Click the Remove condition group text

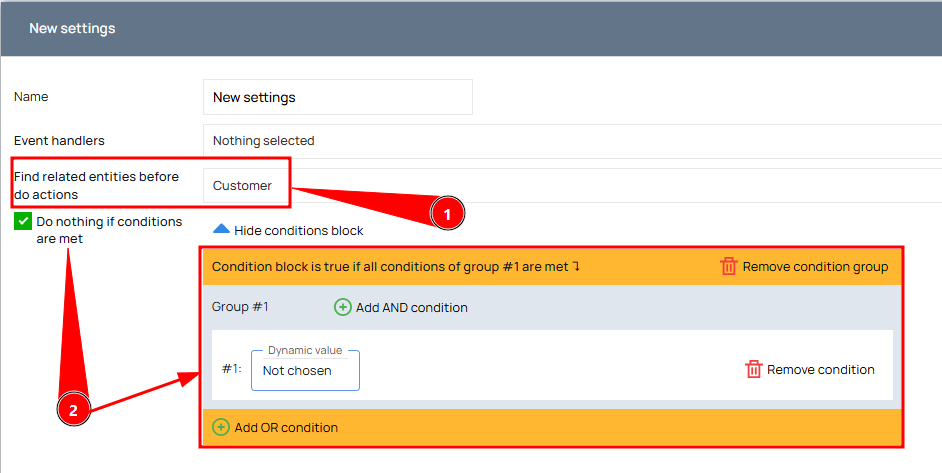pyautogui.click(x=815, y=267)
